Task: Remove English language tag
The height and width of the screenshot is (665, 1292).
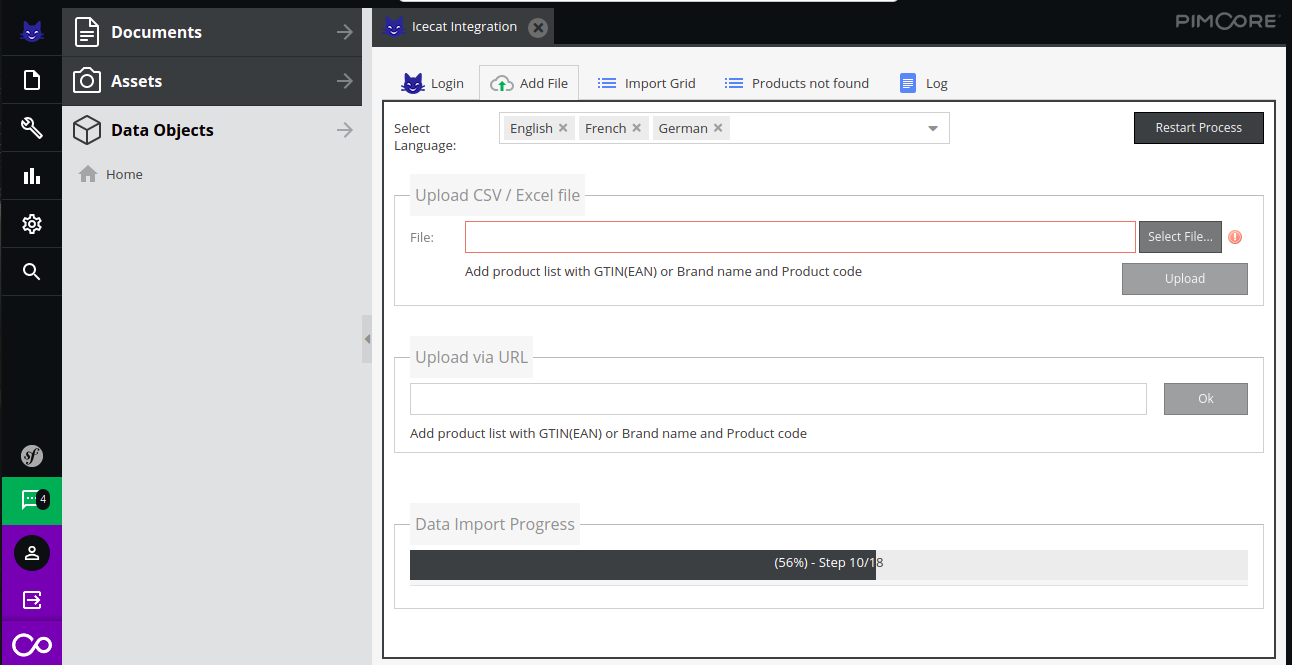Action: point(563,128)
